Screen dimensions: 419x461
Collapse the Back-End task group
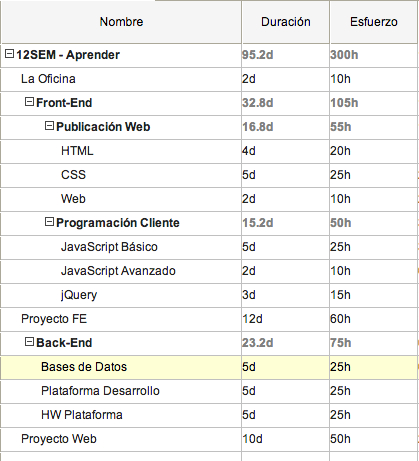(30, 342)
